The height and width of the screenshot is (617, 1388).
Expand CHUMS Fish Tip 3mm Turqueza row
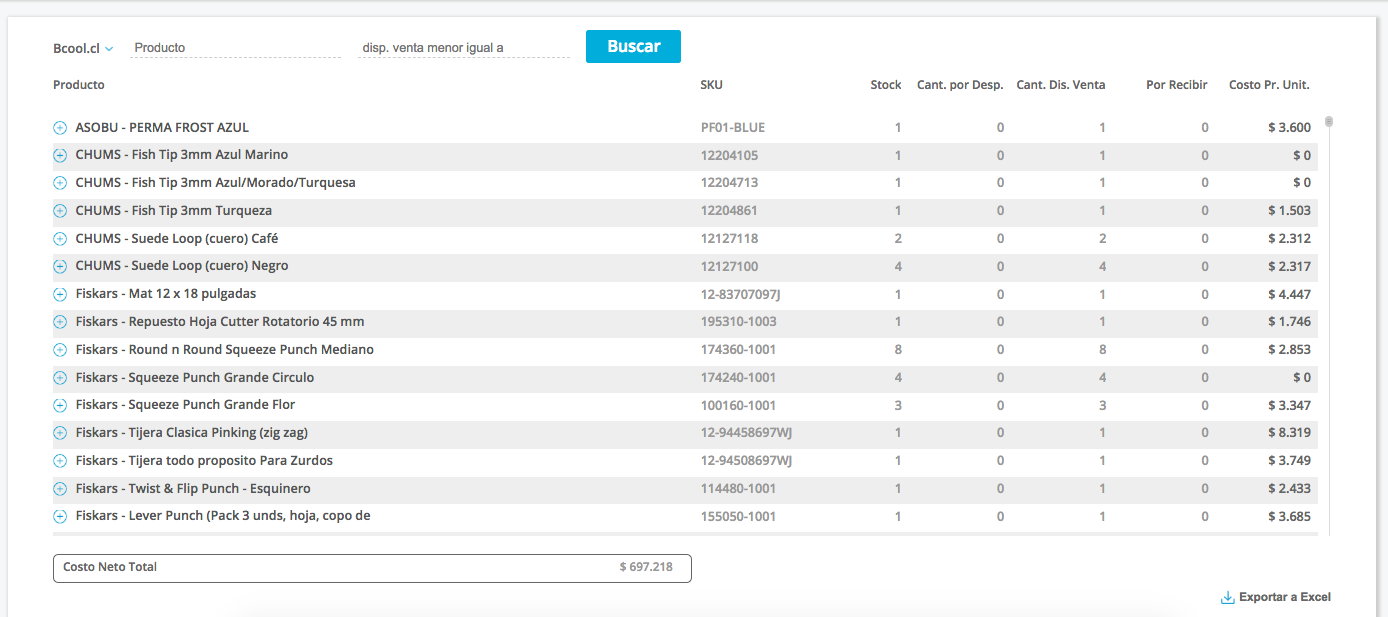[59, 211]
